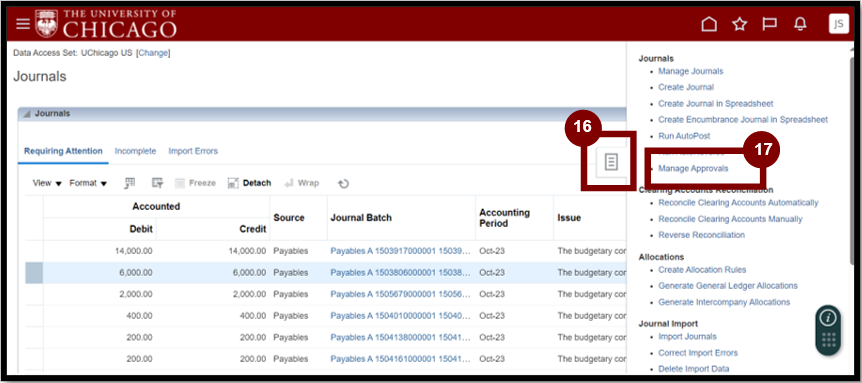This screenshot has width=862, height=383.
Task: Refresh the Journals table
Action: (344, 184)
